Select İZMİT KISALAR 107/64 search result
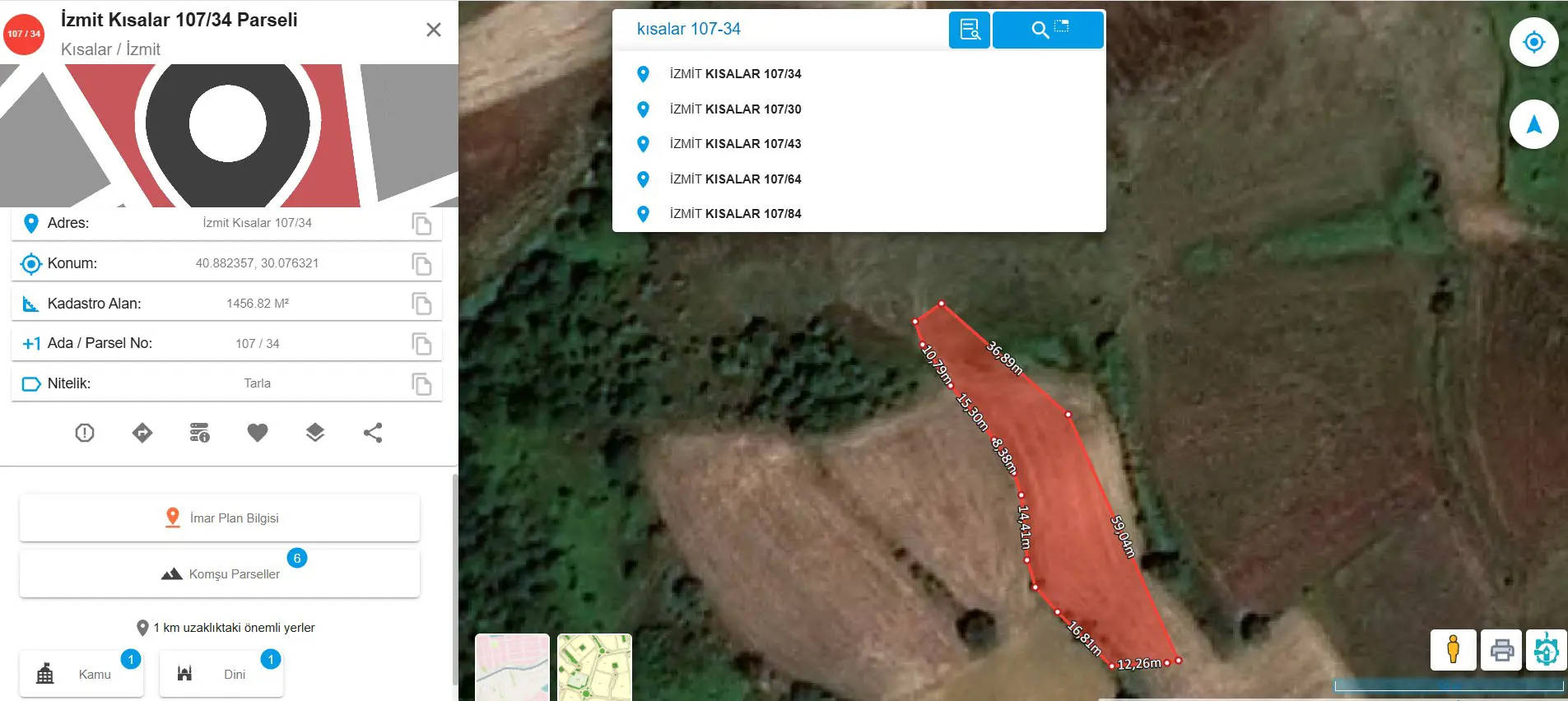The height and width of the screenshot is (701, 1568). pos(858,179)
